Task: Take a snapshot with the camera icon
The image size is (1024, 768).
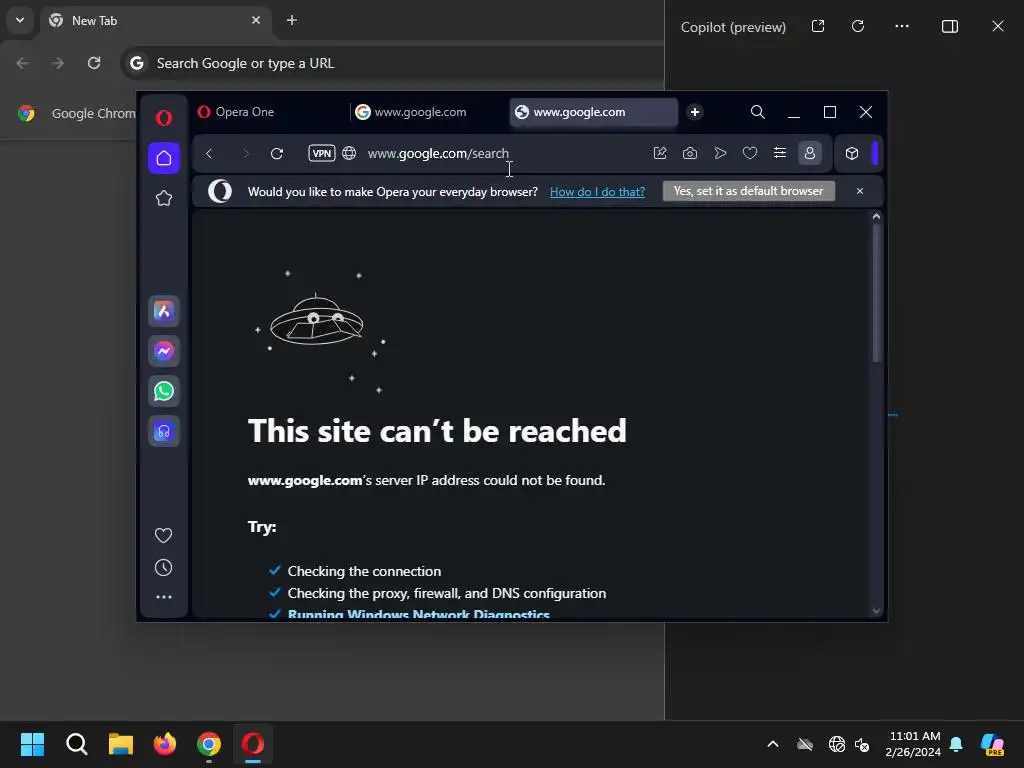Action: click(x=690, y=153)
